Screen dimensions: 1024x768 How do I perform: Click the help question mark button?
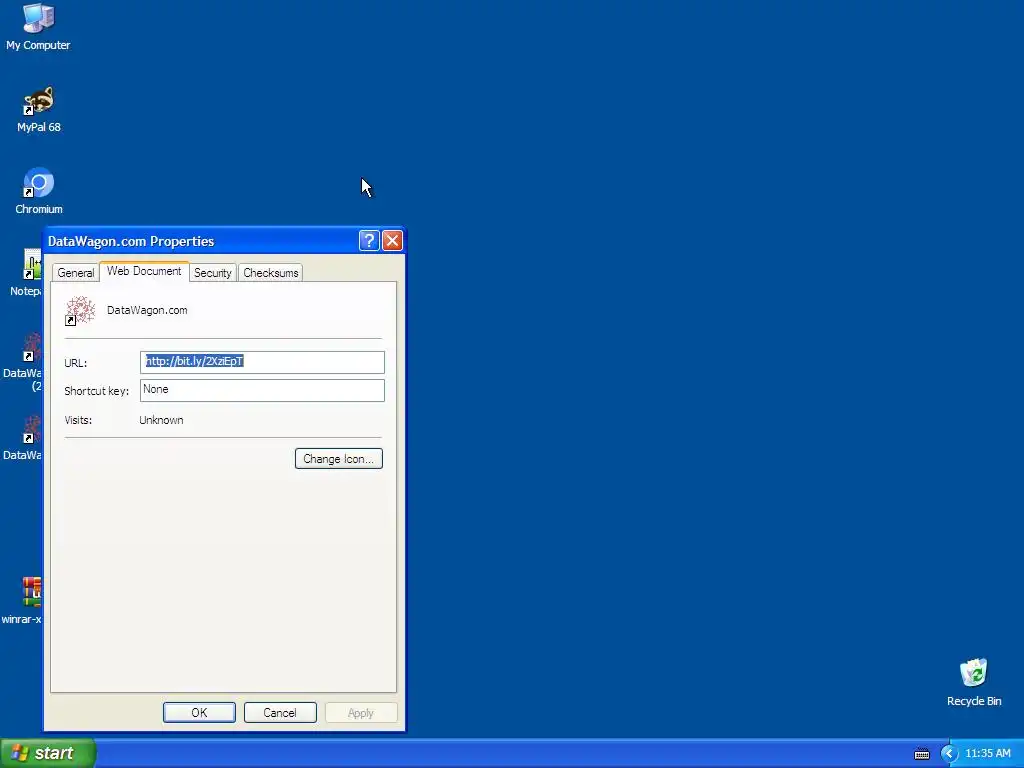tap(369, 240)
